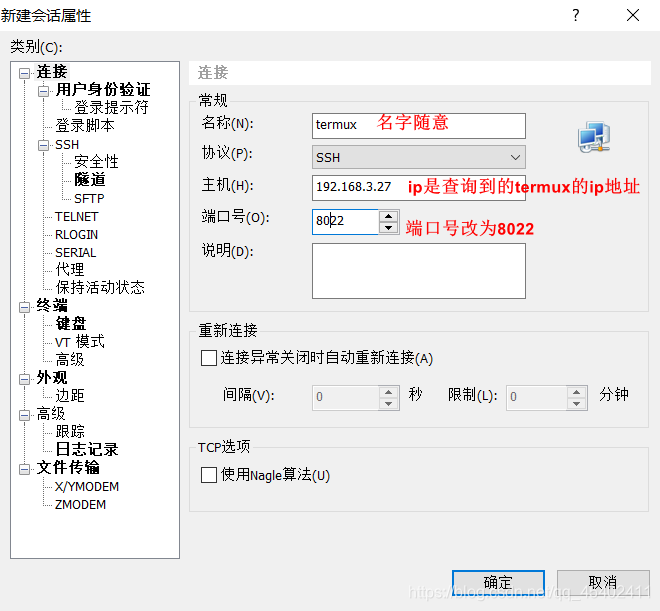The width and height of the screenshot is (660, 611).
Task: Select 键盘 tree item
Action: pyautogui.click(x=71, y=324)
